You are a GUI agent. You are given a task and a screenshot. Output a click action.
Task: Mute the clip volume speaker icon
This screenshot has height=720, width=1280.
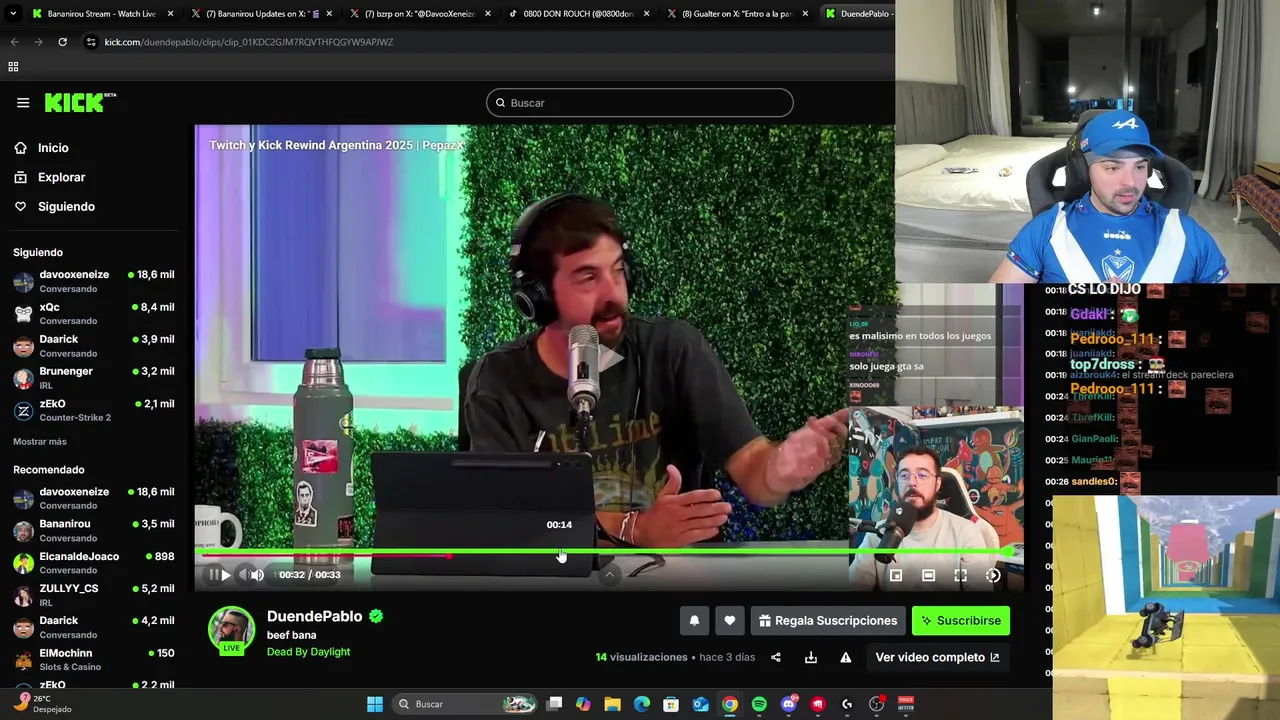[257, 575]
